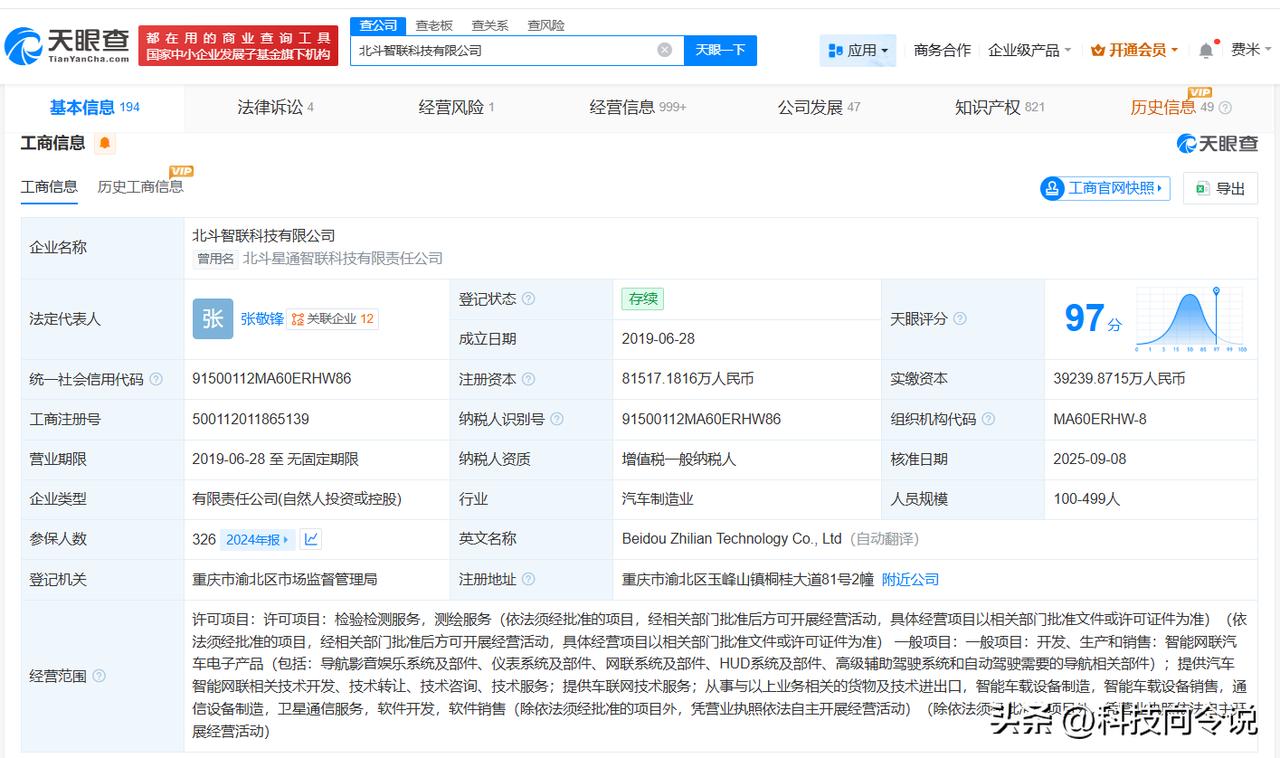Click the former name 北斗星通智联科技有限责任公司
The width and height of the screenshot is (1280, 758).
tap(342, 258)
